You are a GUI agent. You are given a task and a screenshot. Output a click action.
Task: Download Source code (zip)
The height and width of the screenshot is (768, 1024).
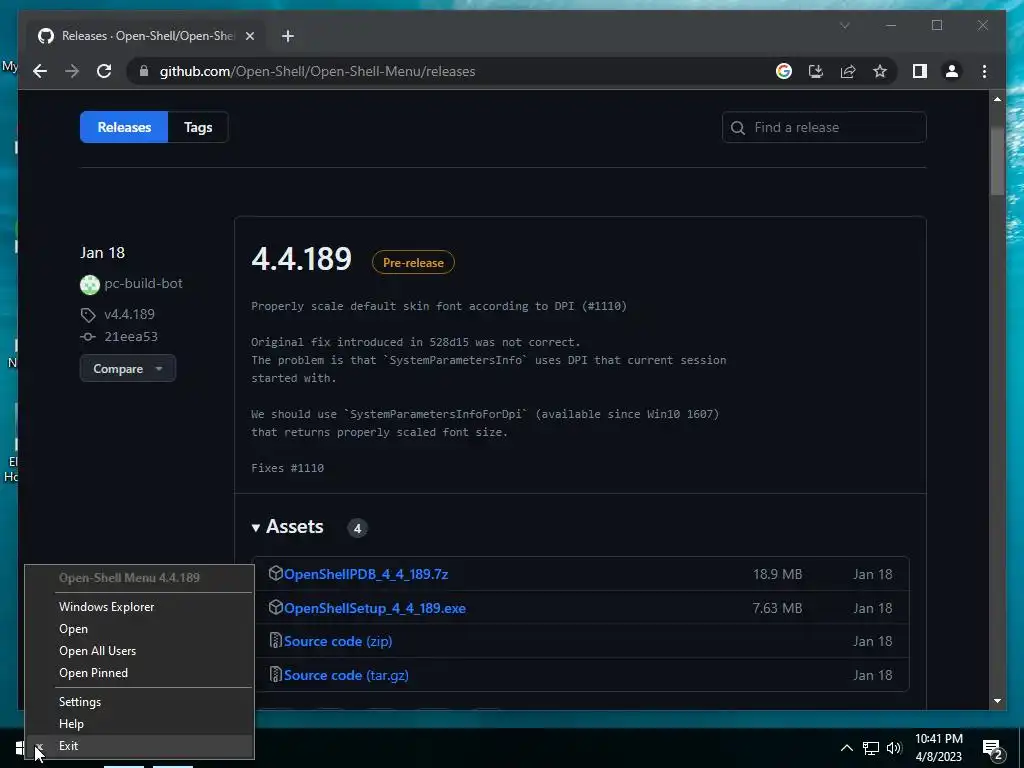[x=338, y=641]
